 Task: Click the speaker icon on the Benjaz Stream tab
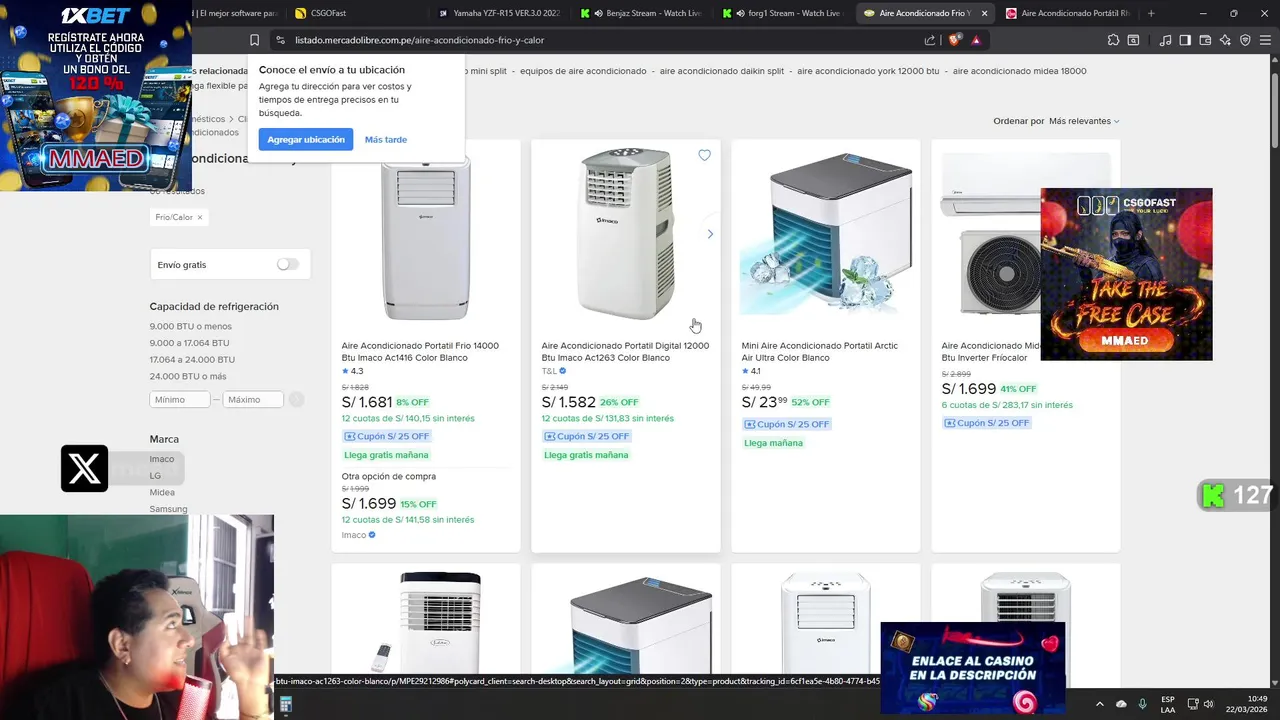599,13
